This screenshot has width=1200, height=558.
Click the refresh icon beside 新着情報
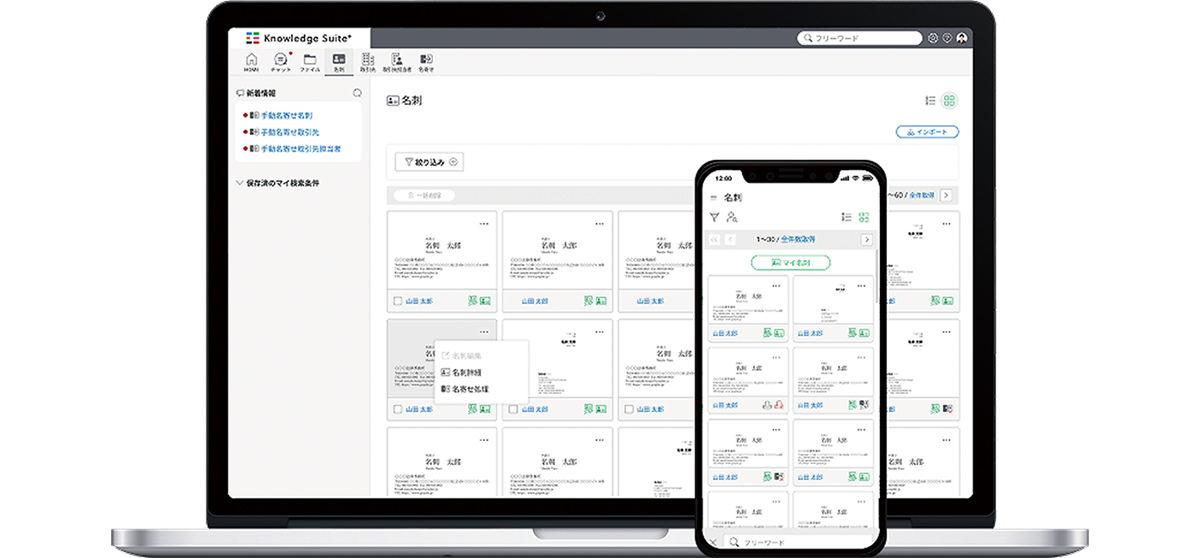coord(358,93)
